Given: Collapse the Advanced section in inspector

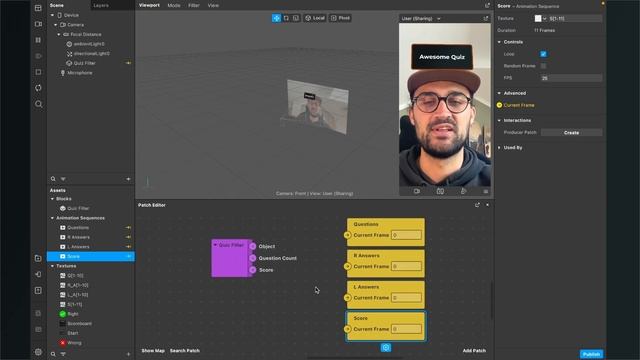Looking at the screenshot, I should point(499,93).
